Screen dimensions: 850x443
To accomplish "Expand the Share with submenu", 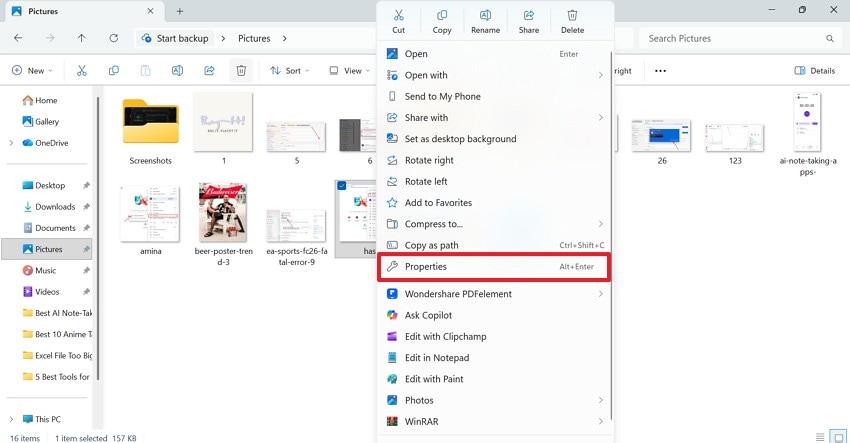I will pos(600,118).
